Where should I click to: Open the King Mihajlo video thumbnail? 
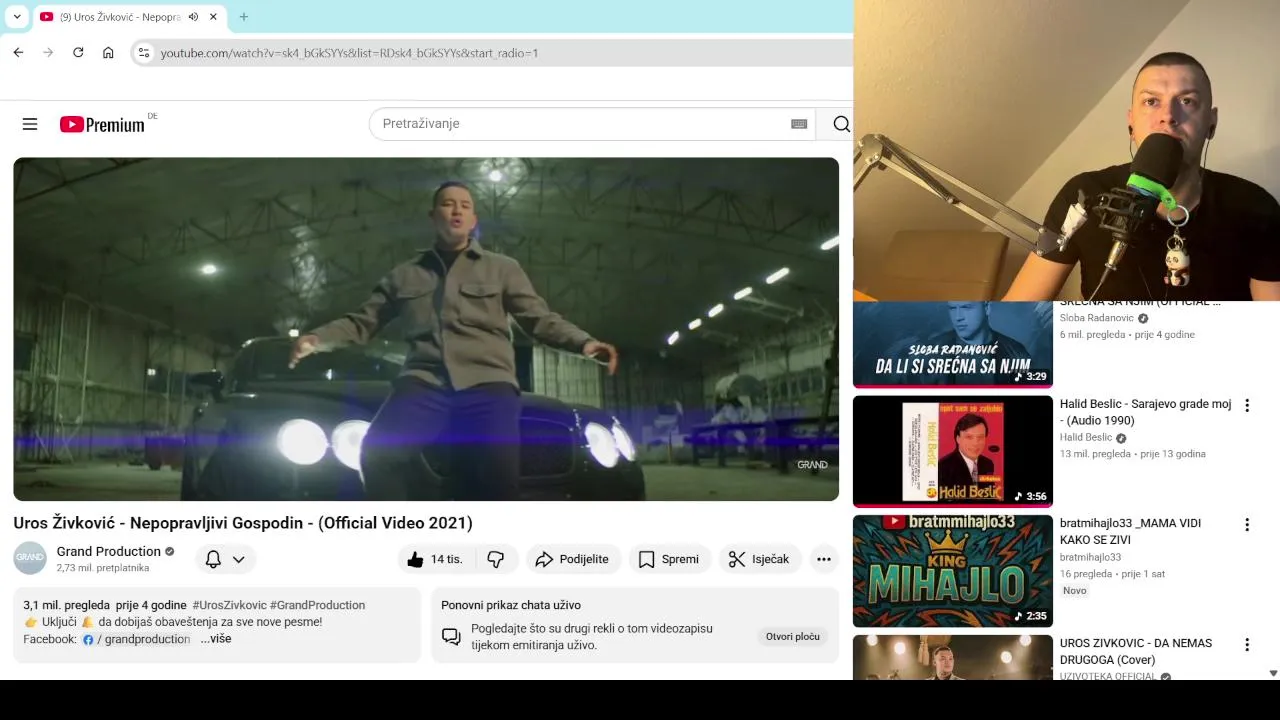tap(953, 571)
